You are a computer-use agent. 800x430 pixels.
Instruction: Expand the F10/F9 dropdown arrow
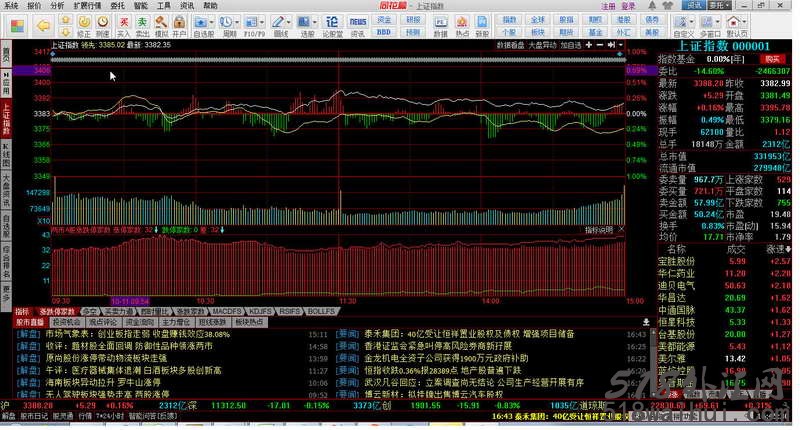tap(262, 22)
